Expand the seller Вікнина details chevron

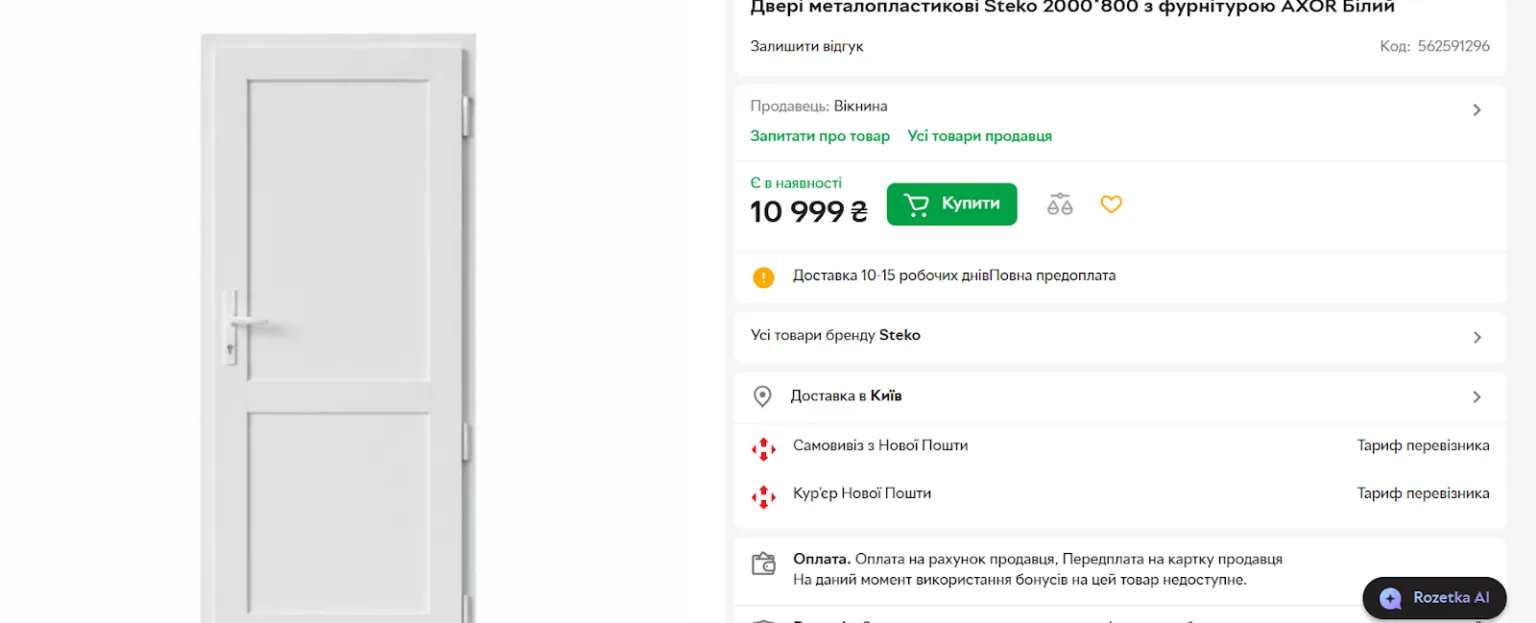[x=1476, y=110]
